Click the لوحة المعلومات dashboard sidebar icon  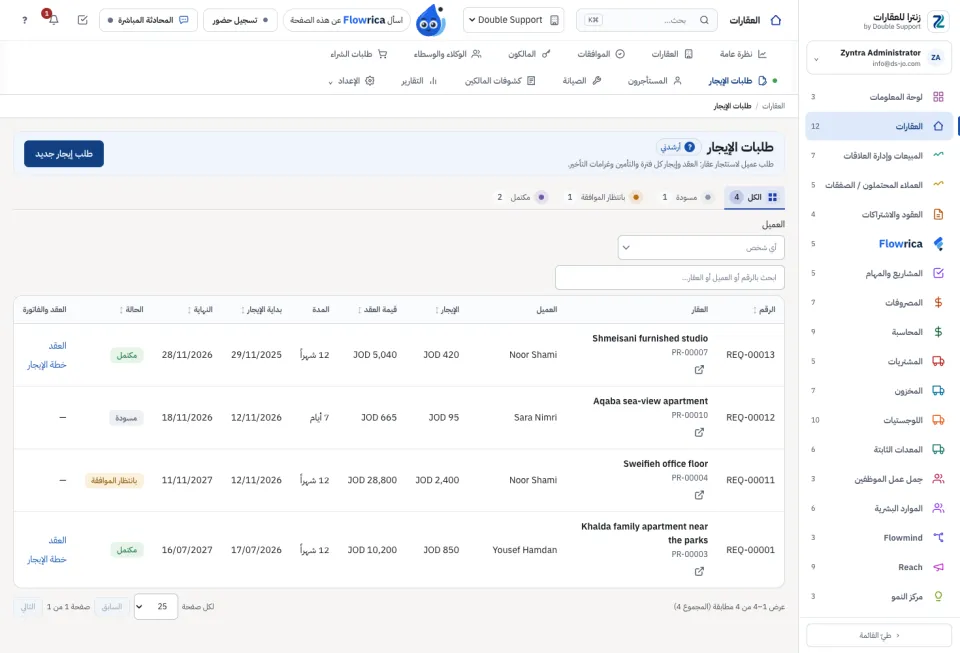point(938,97)
